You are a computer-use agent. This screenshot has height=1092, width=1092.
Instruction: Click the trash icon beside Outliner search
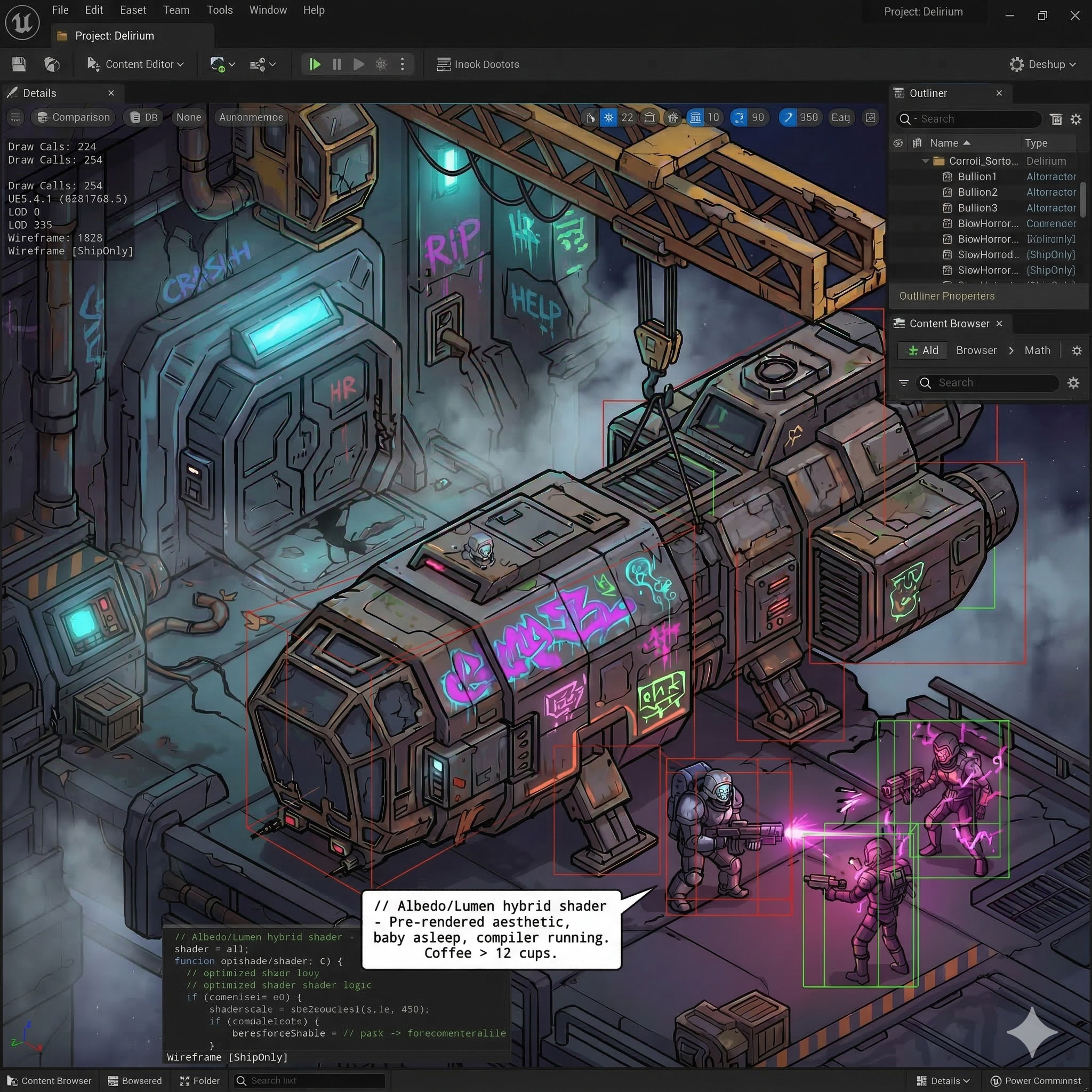(1056, 119)
